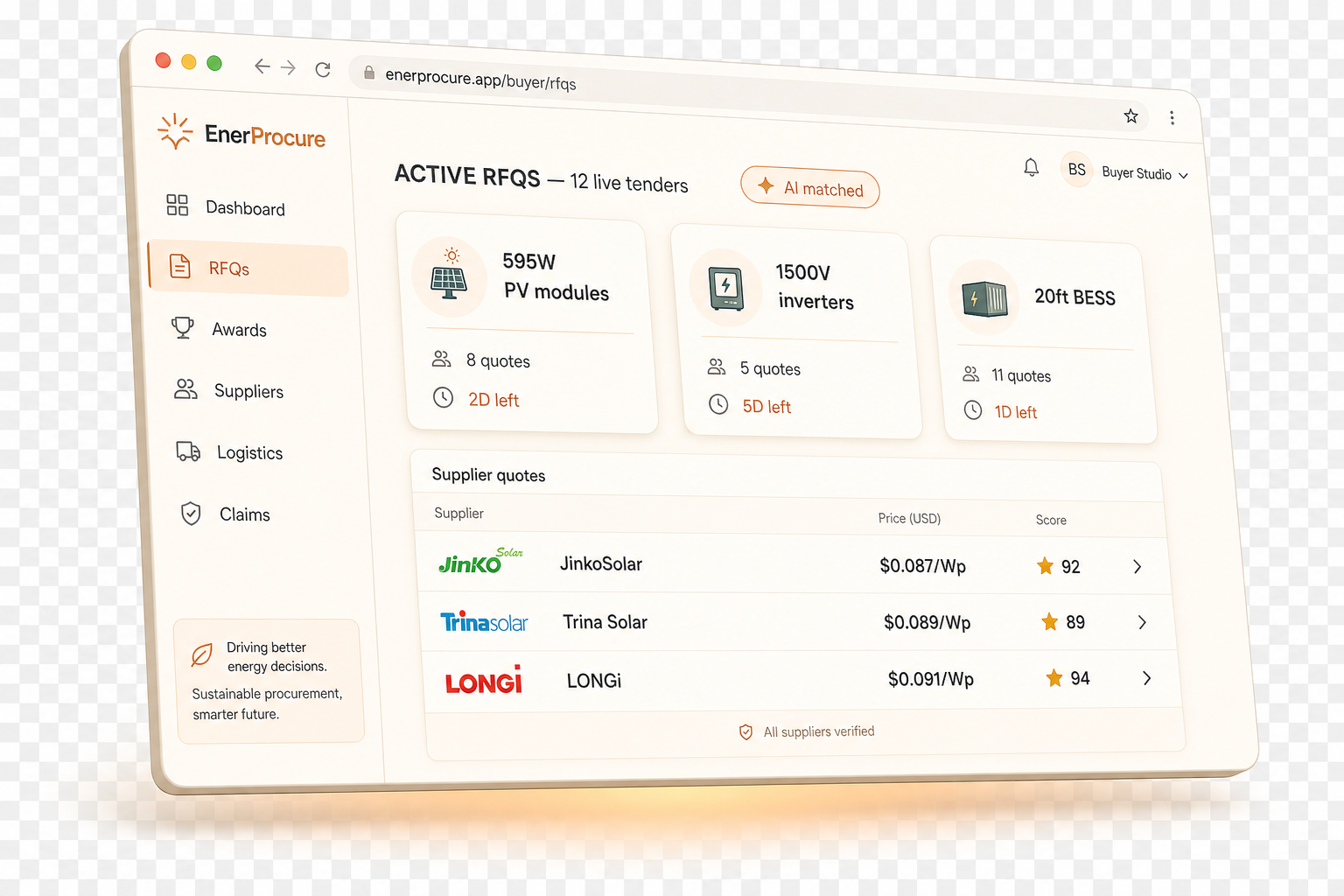Click the clock icon next to 1D left
The image size is (1344, 896).
click(973, 409)
